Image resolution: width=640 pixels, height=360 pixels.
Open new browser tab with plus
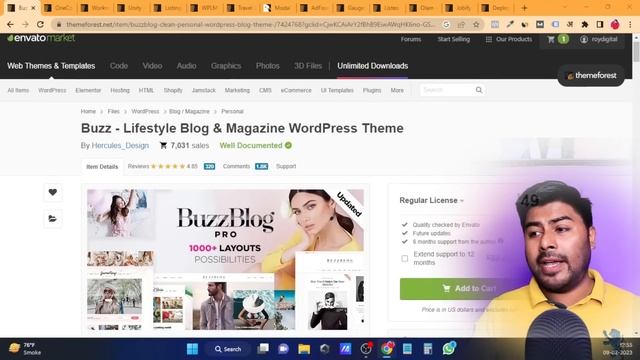coord(524,8)
